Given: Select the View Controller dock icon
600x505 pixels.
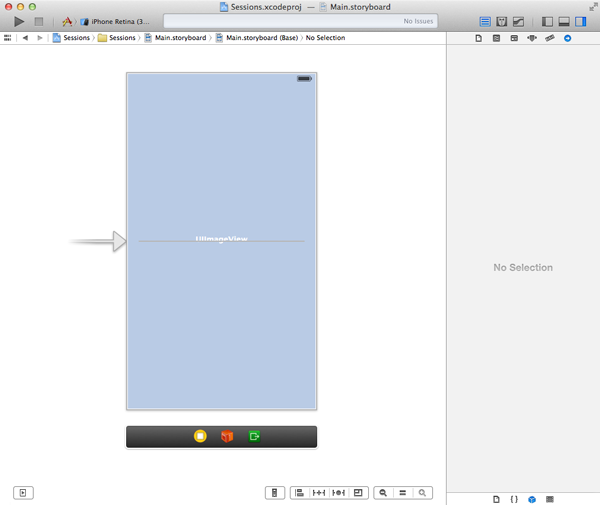Looking at the screenshot, I should coord(200,436).
